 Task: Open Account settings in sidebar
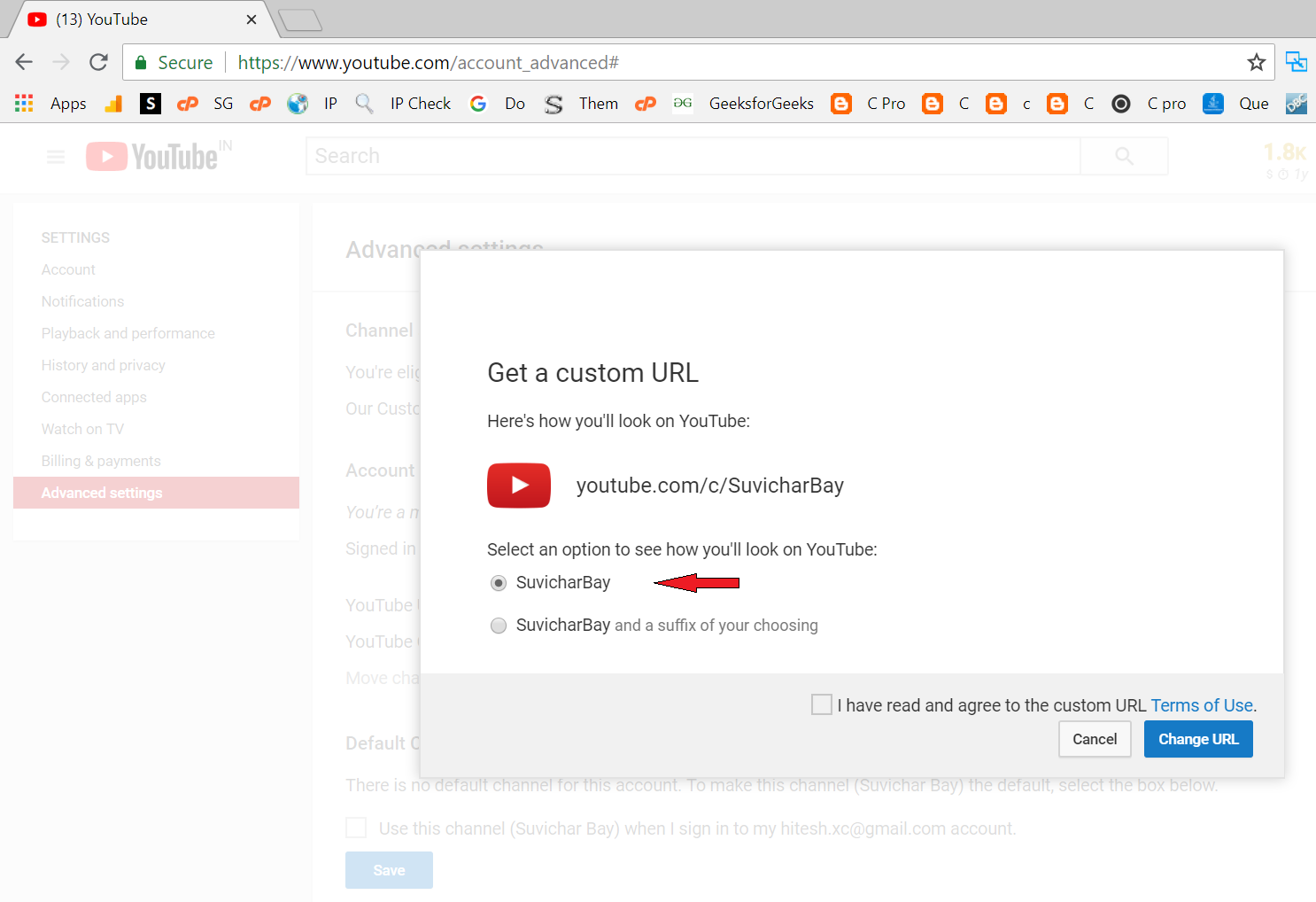click(x=68, y=269)
